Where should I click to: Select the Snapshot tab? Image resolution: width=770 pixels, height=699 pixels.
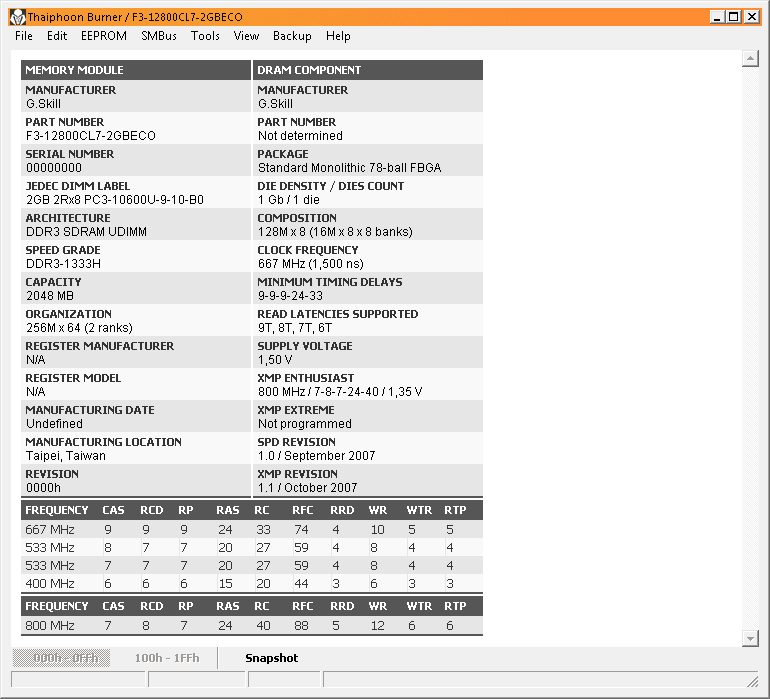(x=272, y=658)
